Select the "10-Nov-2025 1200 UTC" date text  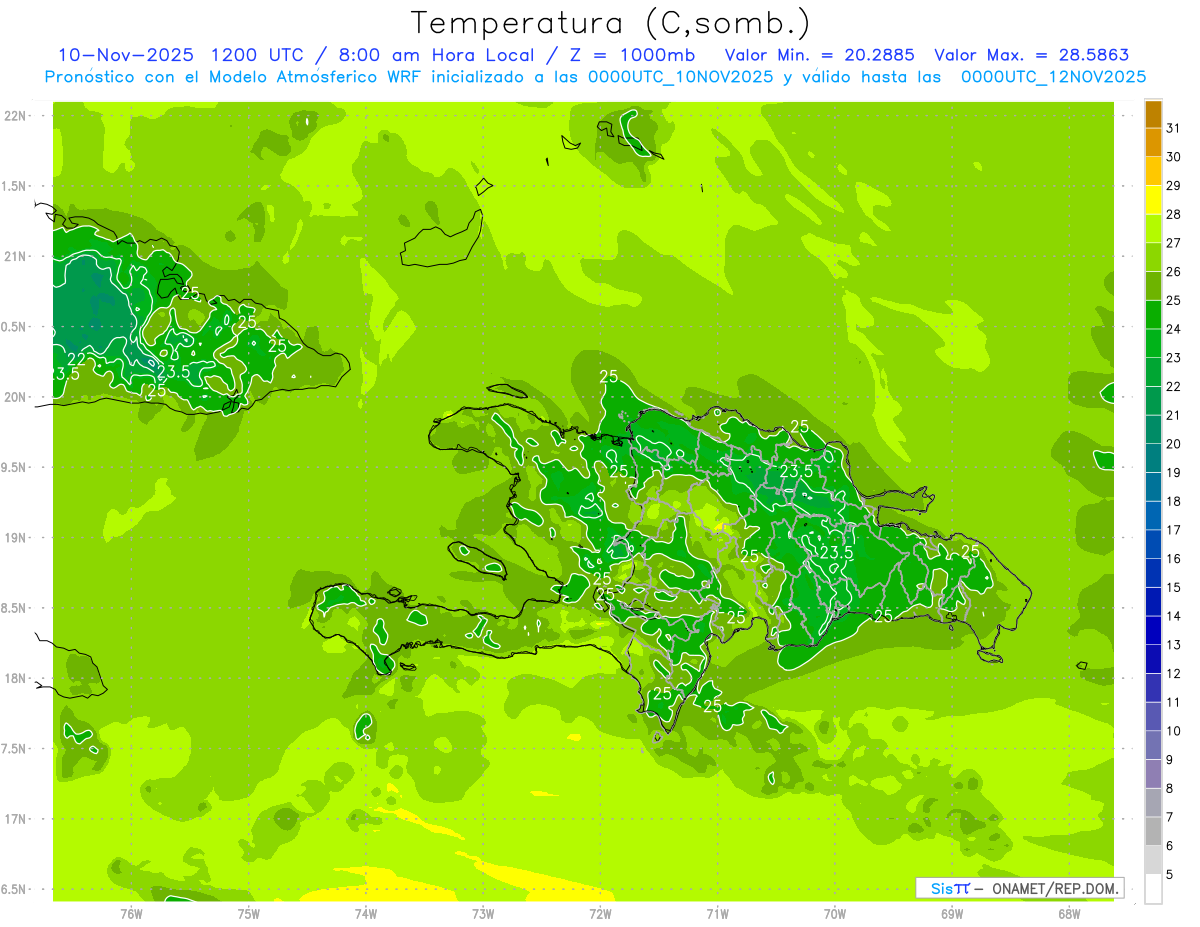180,55
